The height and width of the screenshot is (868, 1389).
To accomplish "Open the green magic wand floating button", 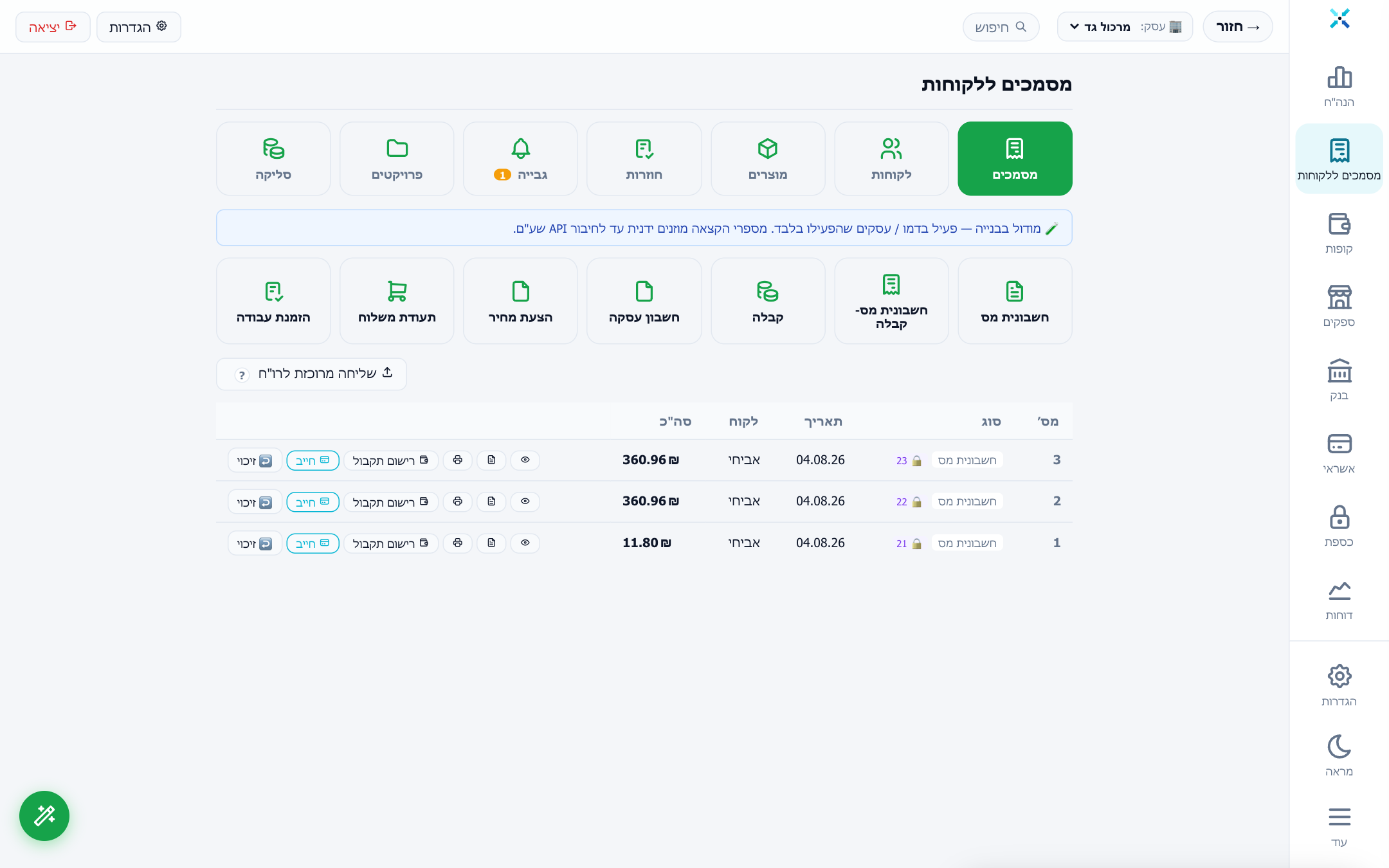I will 44,816.
